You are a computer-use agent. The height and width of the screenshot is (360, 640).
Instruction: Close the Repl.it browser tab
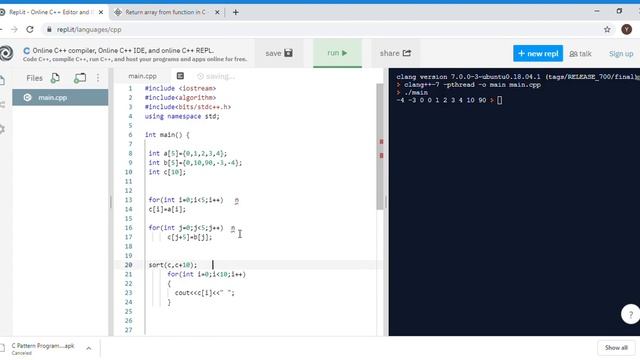tap(101, 12)
